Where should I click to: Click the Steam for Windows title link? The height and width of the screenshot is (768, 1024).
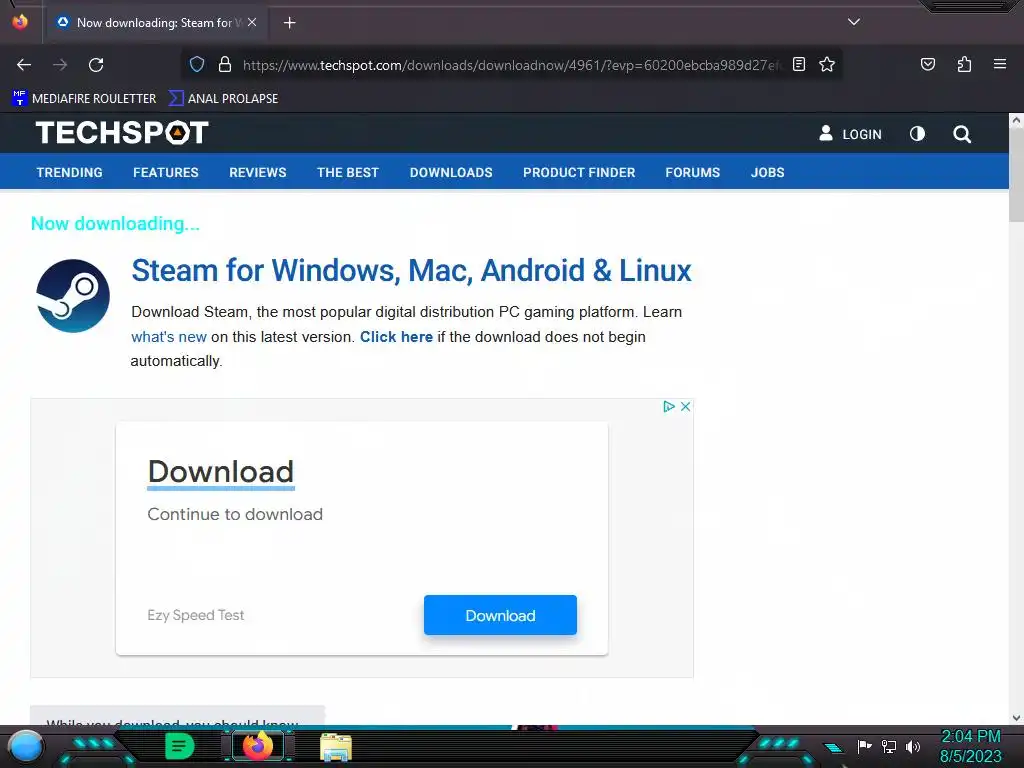click(x=411, y=270)
